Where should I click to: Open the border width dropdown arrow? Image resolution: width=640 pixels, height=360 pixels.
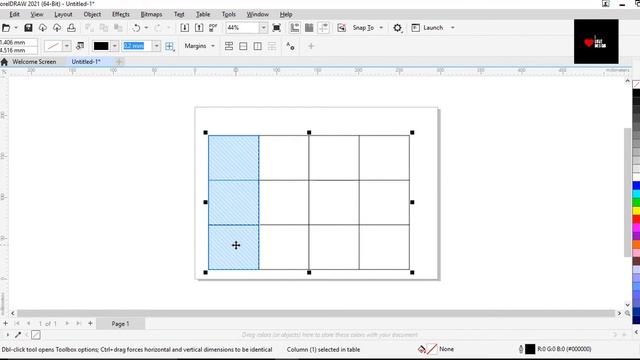(156, 46)
